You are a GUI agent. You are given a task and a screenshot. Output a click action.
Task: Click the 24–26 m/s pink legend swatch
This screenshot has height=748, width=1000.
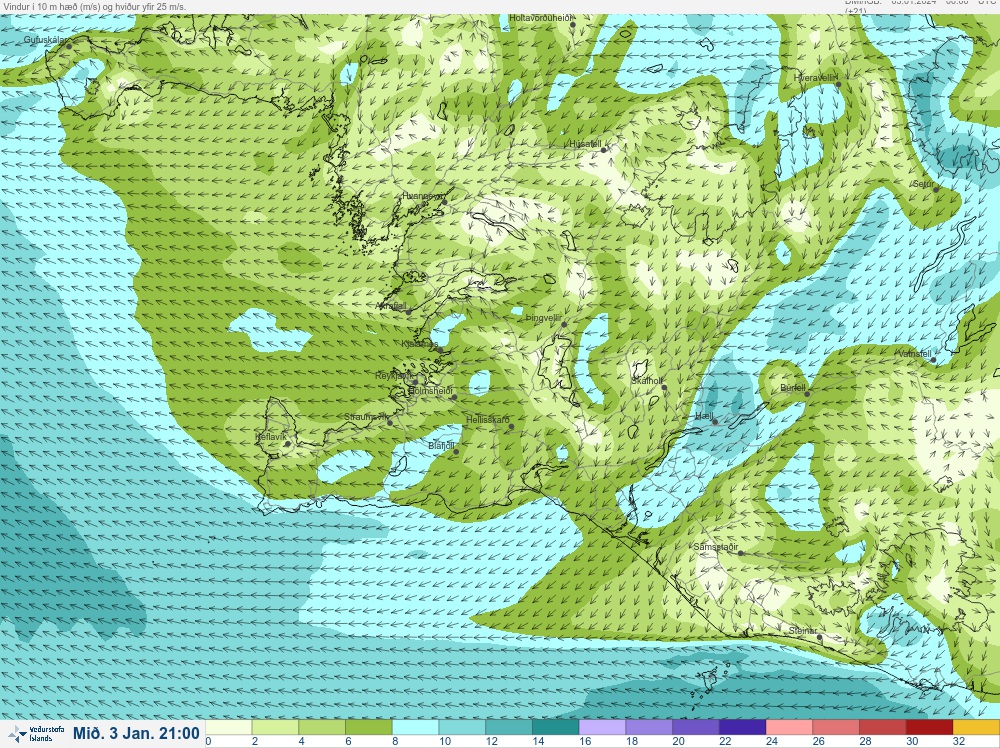tap(789, 728)
